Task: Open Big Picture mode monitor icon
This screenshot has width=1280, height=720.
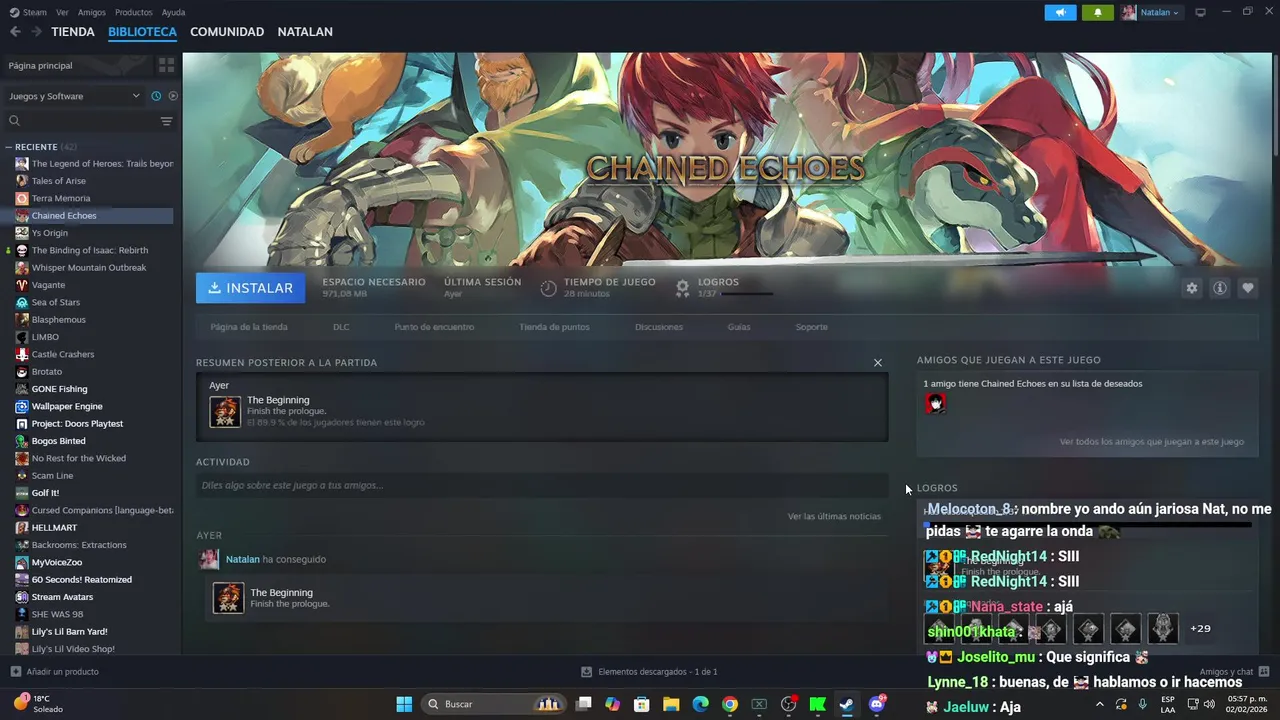Action: coord(1200,12)
